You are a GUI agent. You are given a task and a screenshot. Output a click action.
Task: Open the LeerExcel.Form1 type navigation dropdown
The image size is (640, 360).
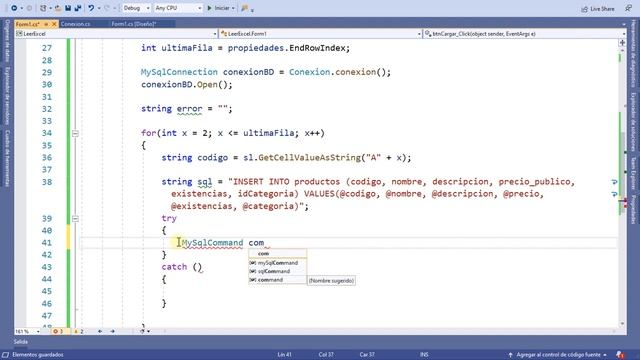pyautogui.click(x=321, y=34)
